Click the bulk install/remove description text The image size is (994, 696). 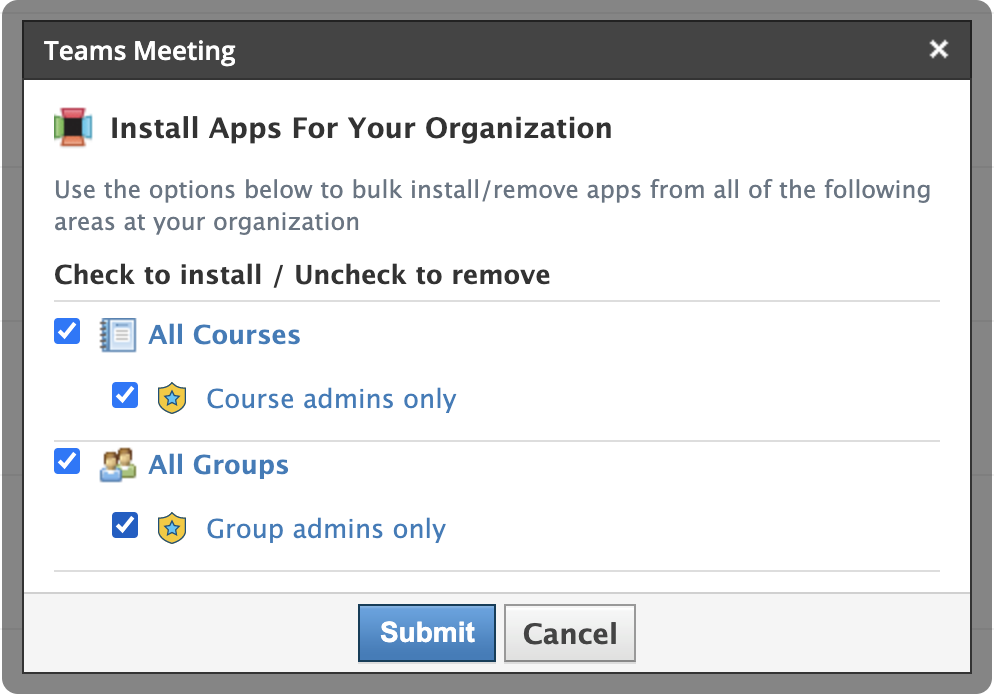(x=492, y=205)
